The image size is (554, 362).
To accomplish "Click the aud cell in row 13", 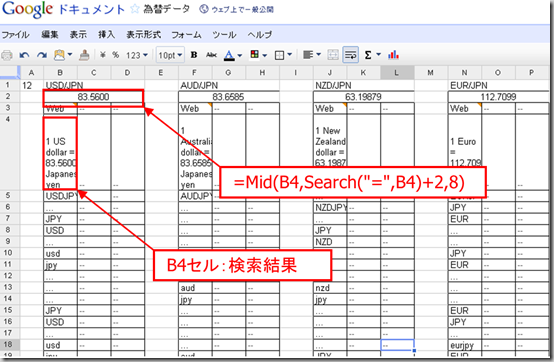I will pyautogui.click(x=195, y=288).
